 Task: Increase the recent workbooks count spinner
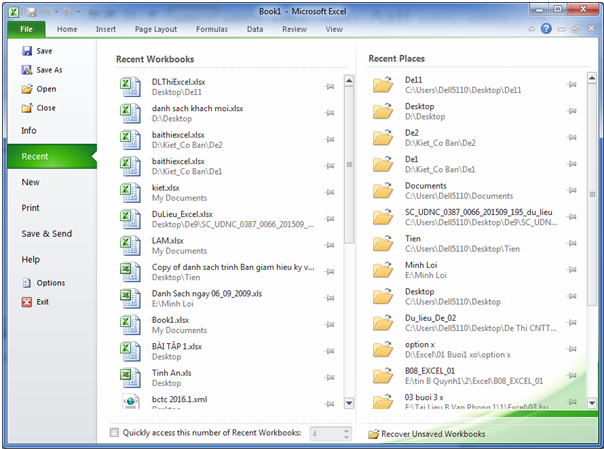point(346,431)
